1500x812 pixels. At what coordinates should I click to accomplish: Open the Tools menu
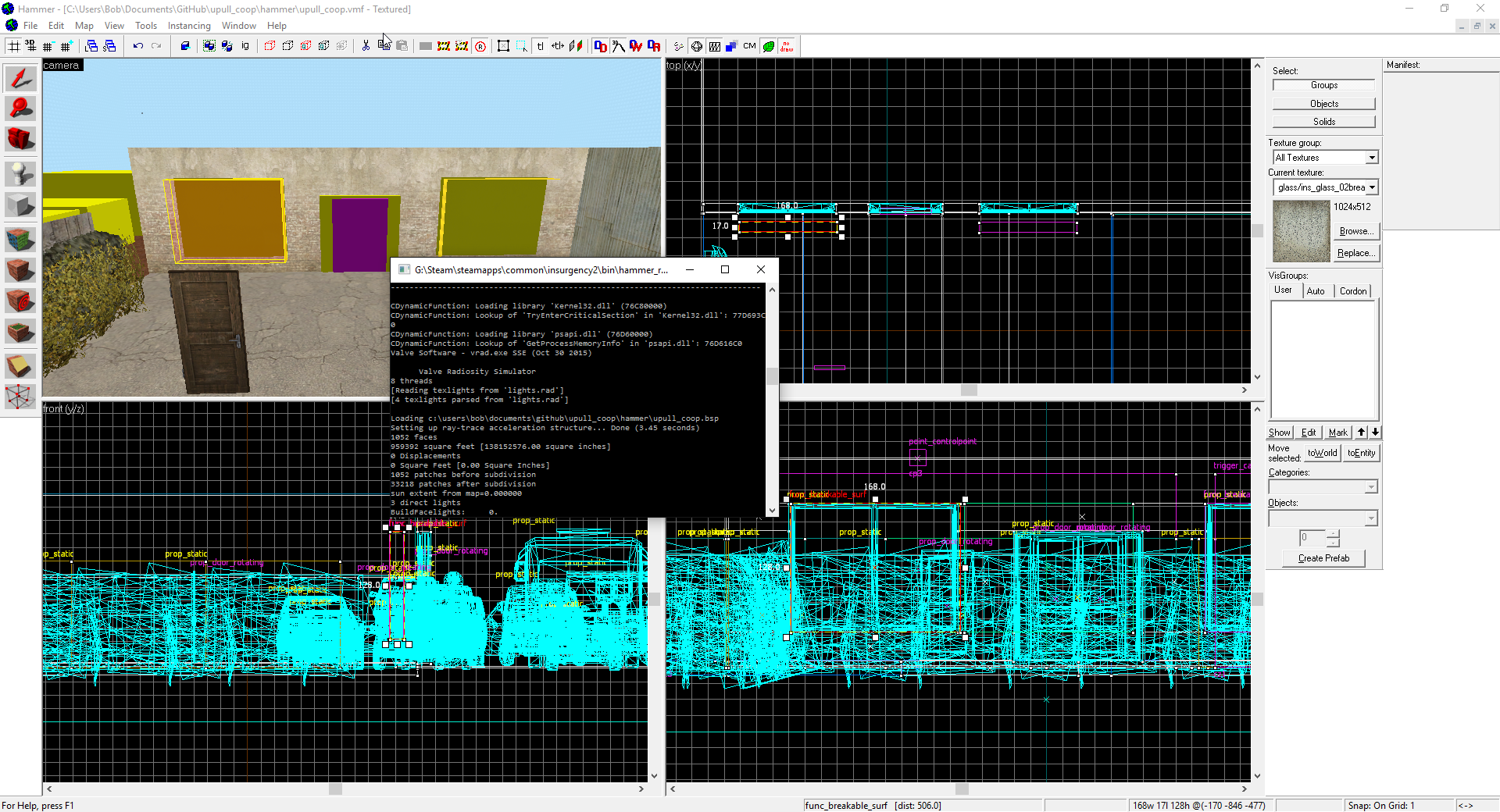(146, 26)
